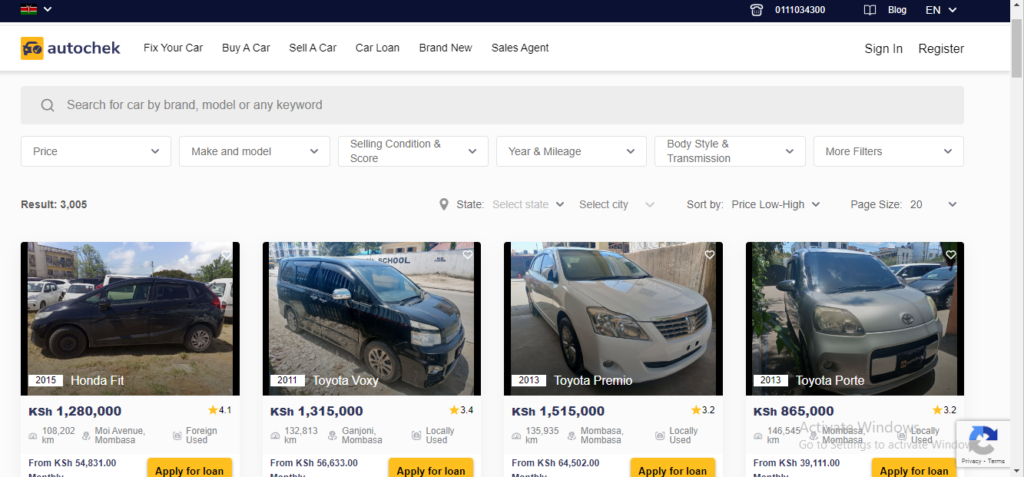Image resolution: width=1024 pixels, height=477 pixels.
Task: Click price KSh 865,000
Action: (793, 412)
